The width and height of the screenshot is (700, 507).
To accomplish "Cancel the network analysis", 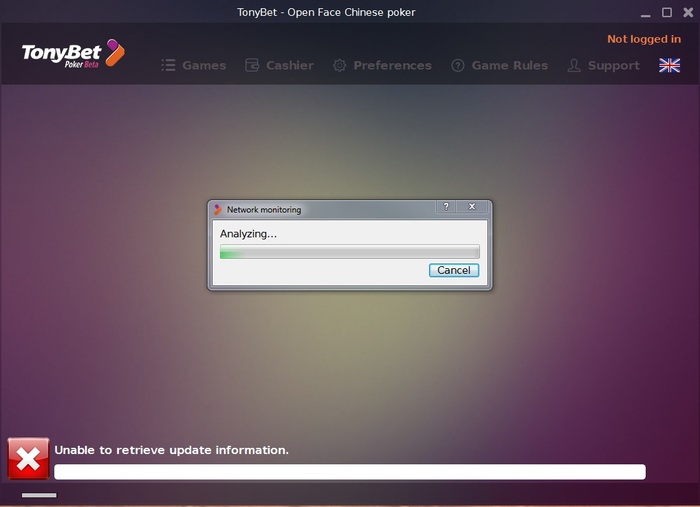I will (x=454, y=270).
